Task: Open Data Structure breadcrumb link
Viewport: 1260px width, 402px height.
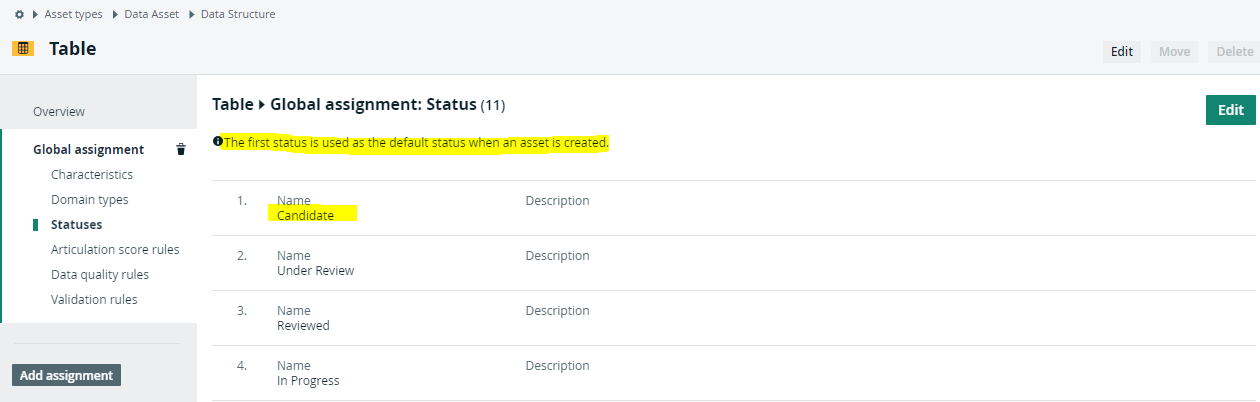Action: tap(238, 15)
